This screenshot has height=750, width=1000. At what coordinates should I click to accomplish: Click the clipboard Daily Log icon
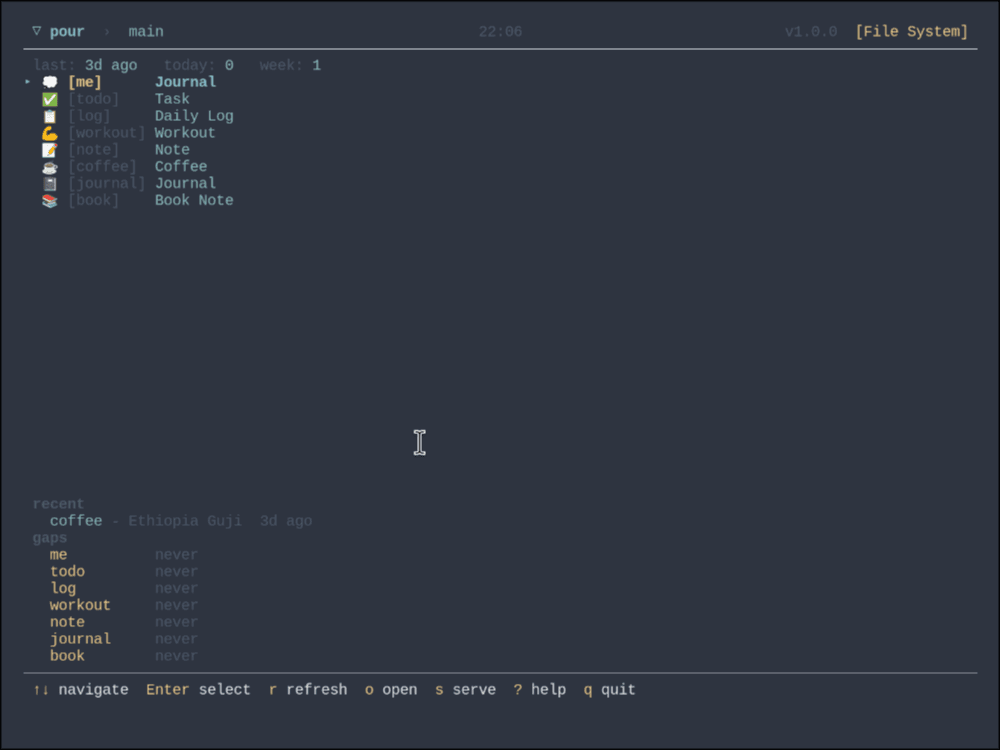(x=50, y=116)
